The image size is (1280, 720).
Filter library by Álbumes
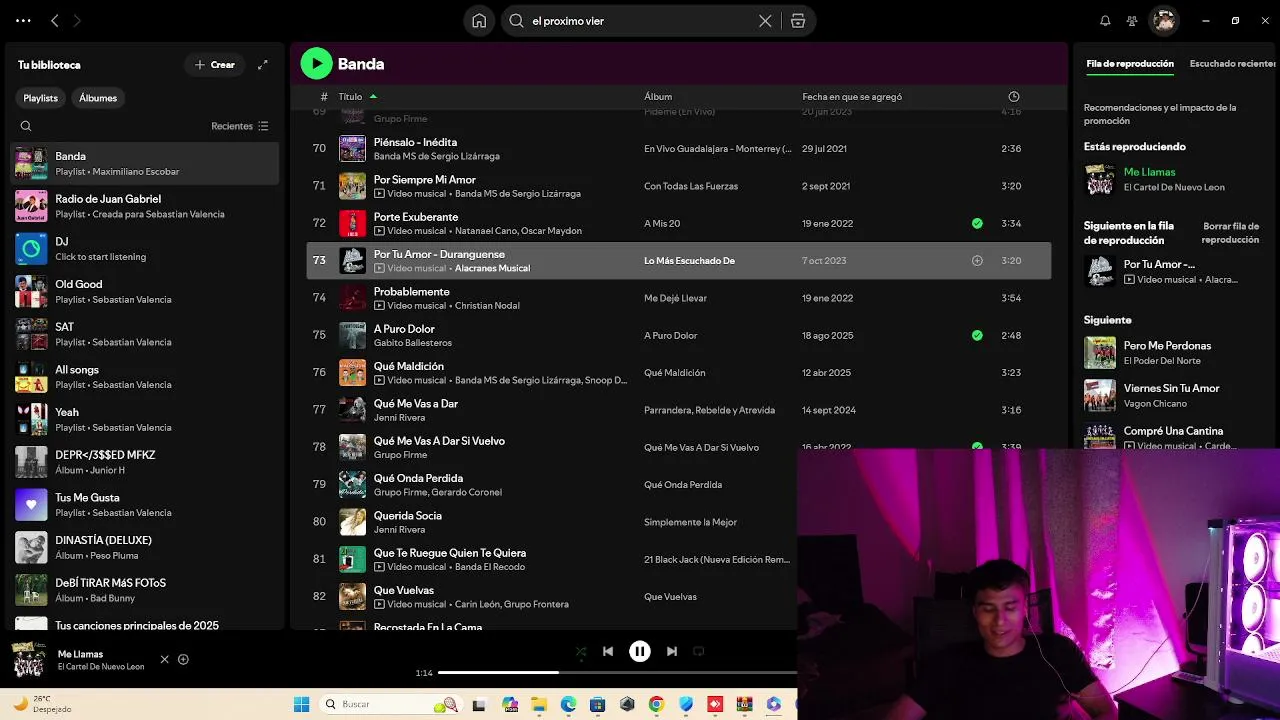click(x=98, y=98)
